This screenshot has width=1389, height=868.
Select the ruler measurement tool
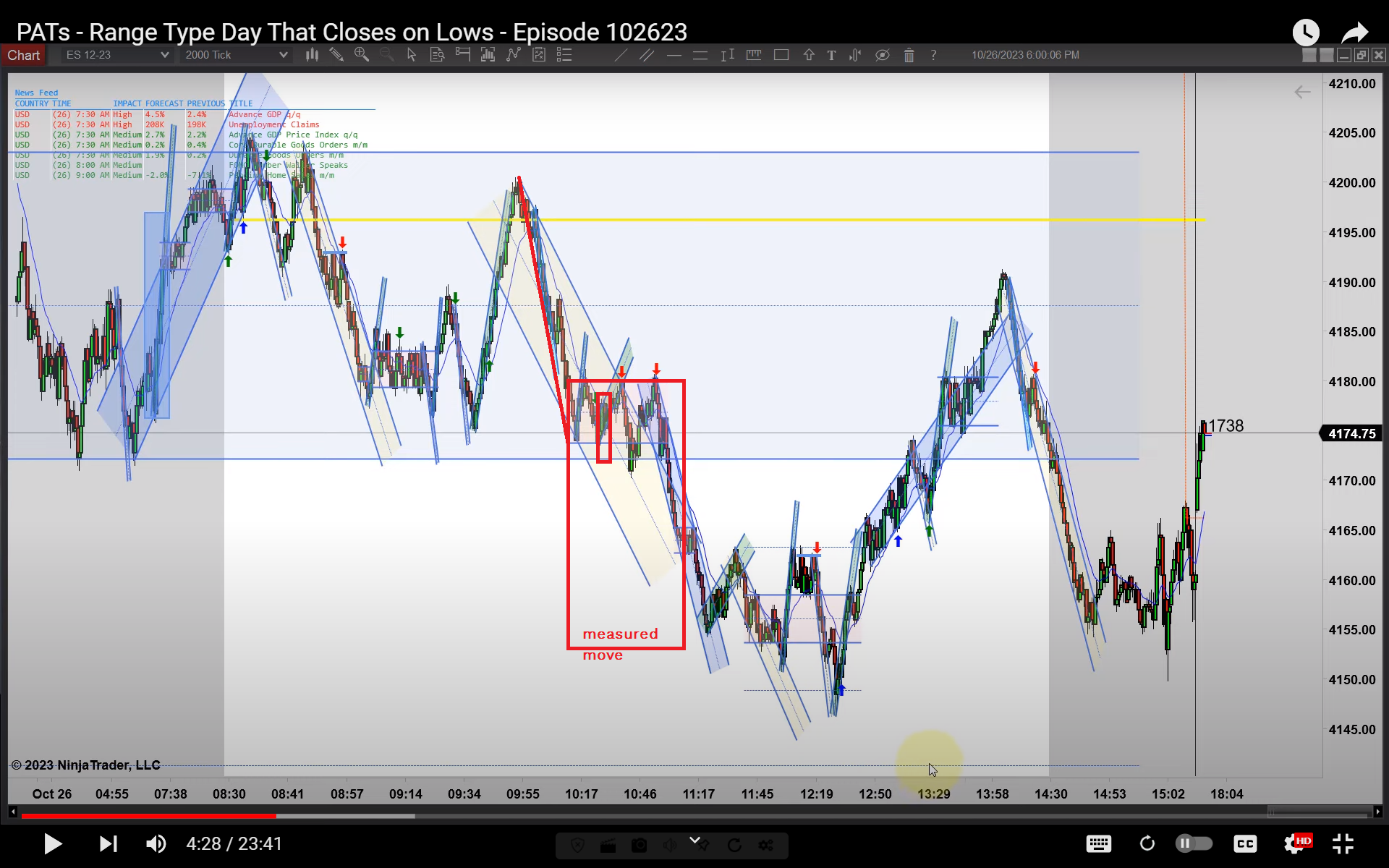(754, 55)
